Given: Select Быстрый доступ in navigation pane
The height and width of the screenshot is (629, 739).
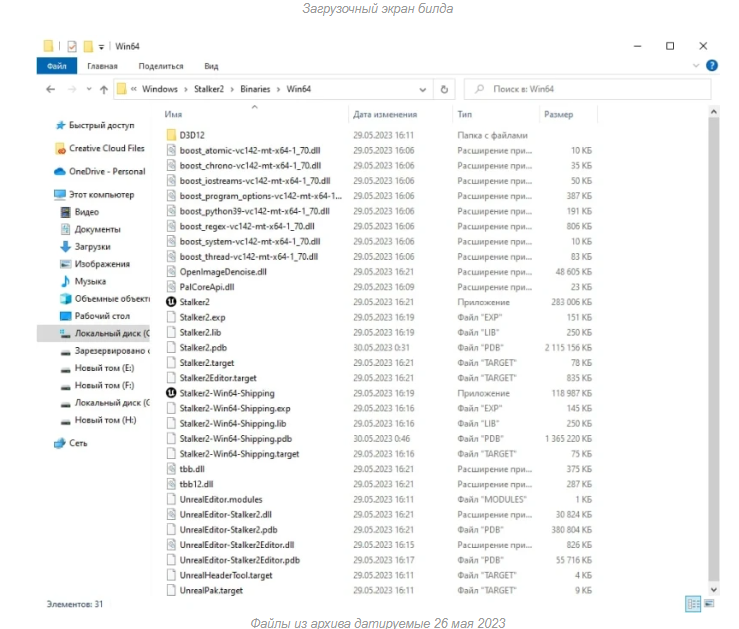Looking at the screenshot, I should point(101,125).
